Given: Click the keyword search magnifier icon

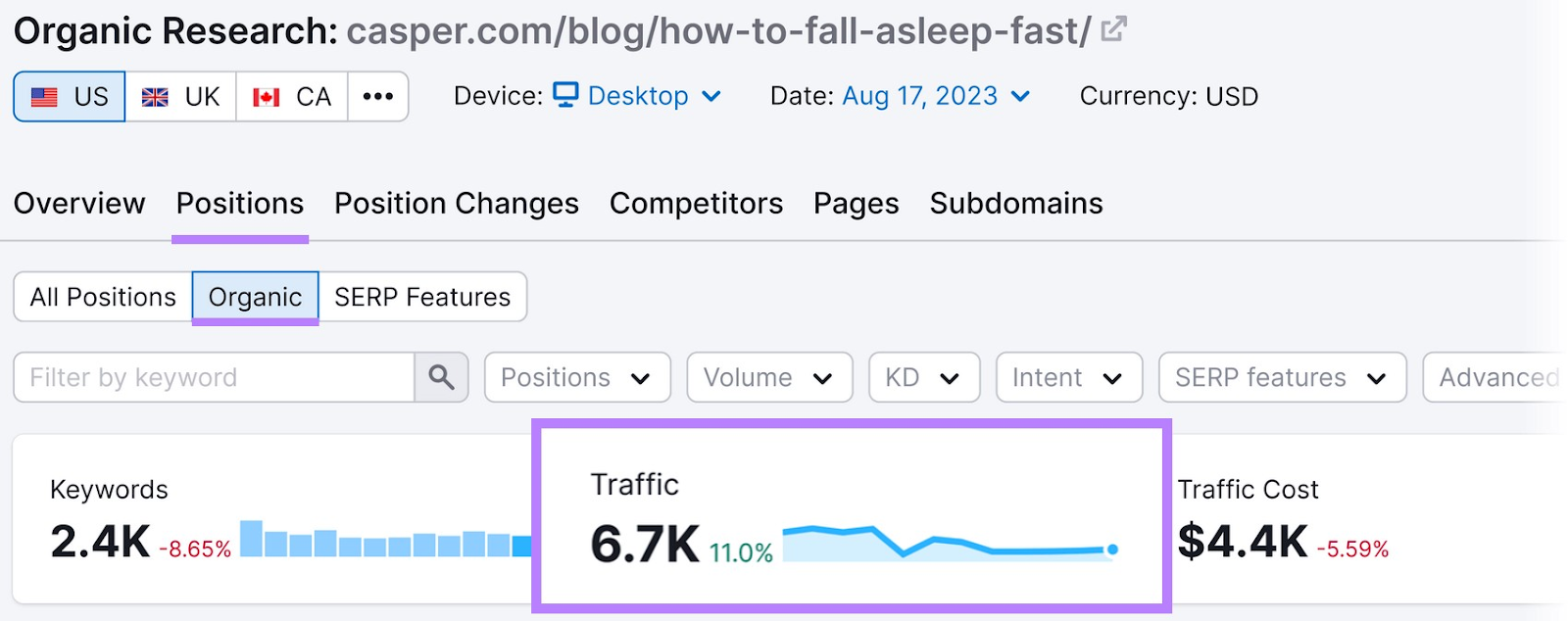Looking at the screenshot, I should [x=440, y=377].
